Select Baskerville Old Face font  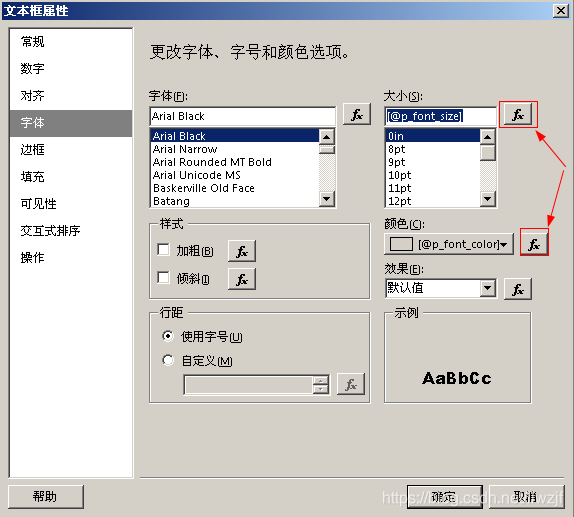[x=235, y=188]
